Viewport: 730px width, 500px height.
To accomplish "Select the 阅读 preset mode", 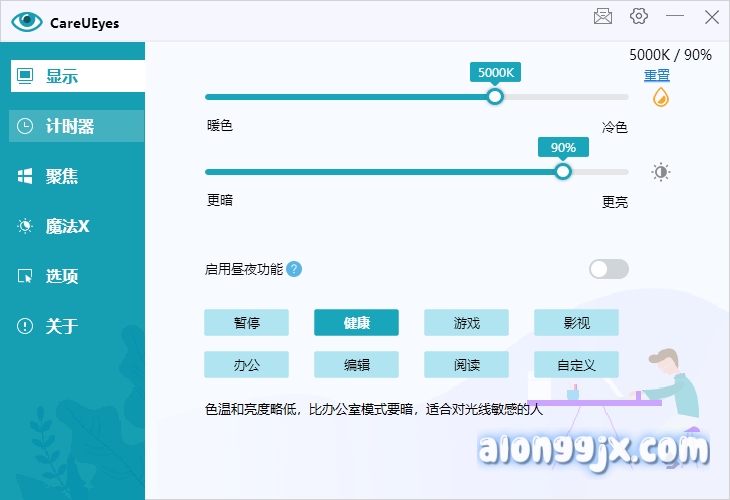I will click(x=466, y=365).
